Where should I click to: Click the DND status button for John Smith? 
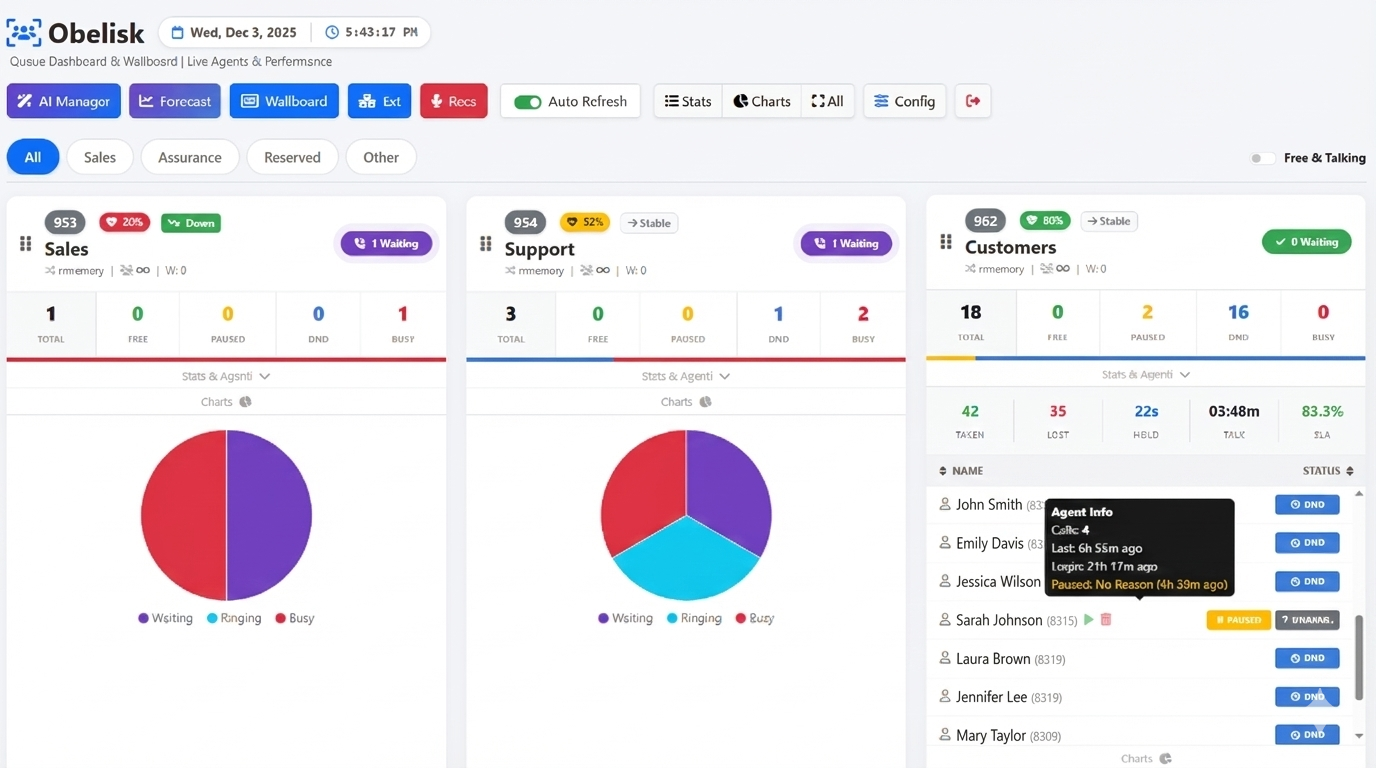pyautogui.click(x=1306, y=504)
